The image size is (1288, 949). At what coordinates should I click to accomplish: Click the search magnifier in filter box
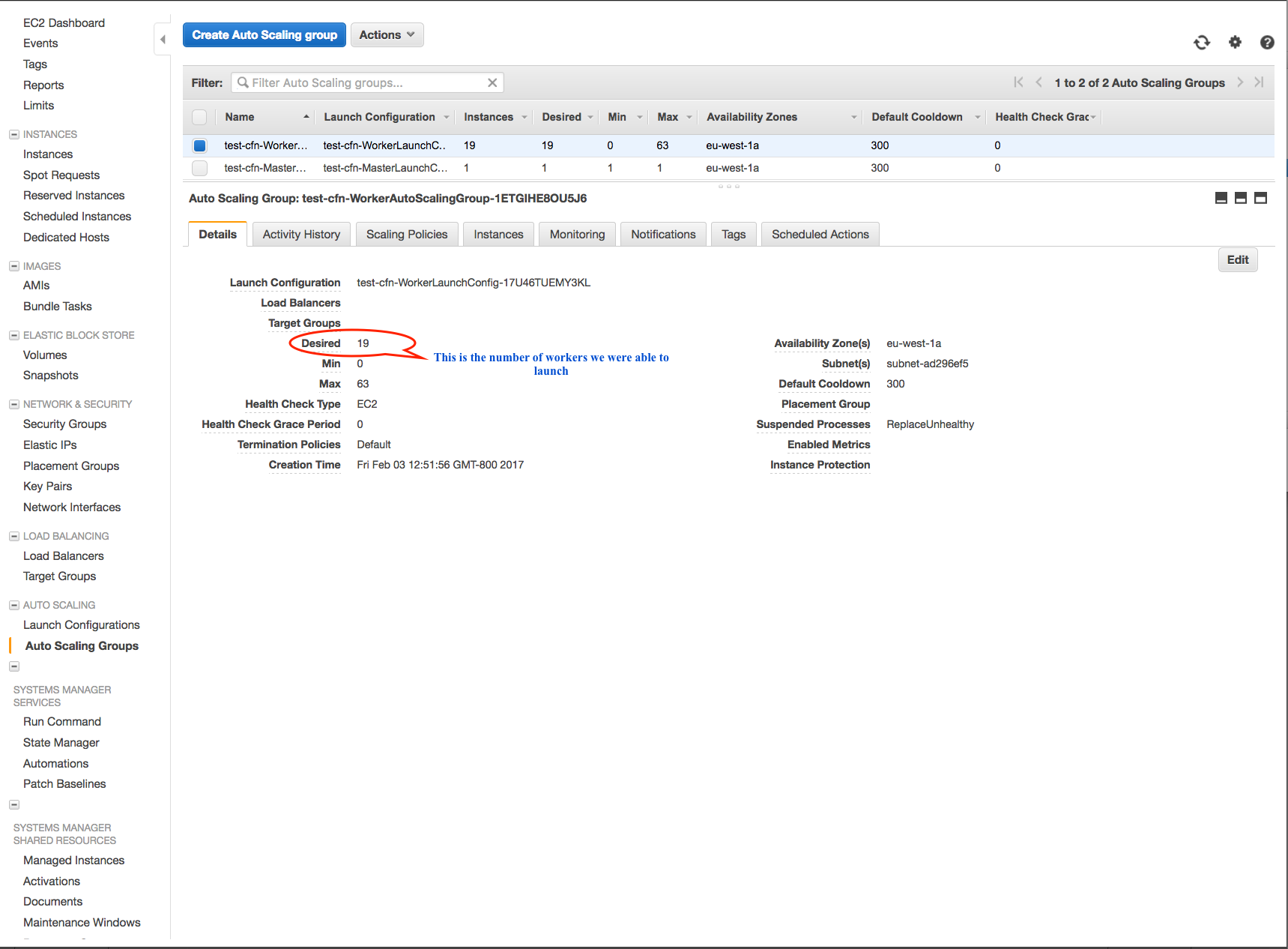point(243,82)
